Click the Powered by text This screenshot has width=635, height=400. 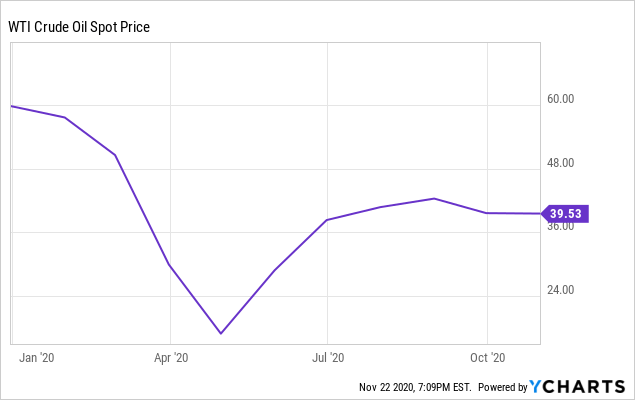click(x=503, y=387)
